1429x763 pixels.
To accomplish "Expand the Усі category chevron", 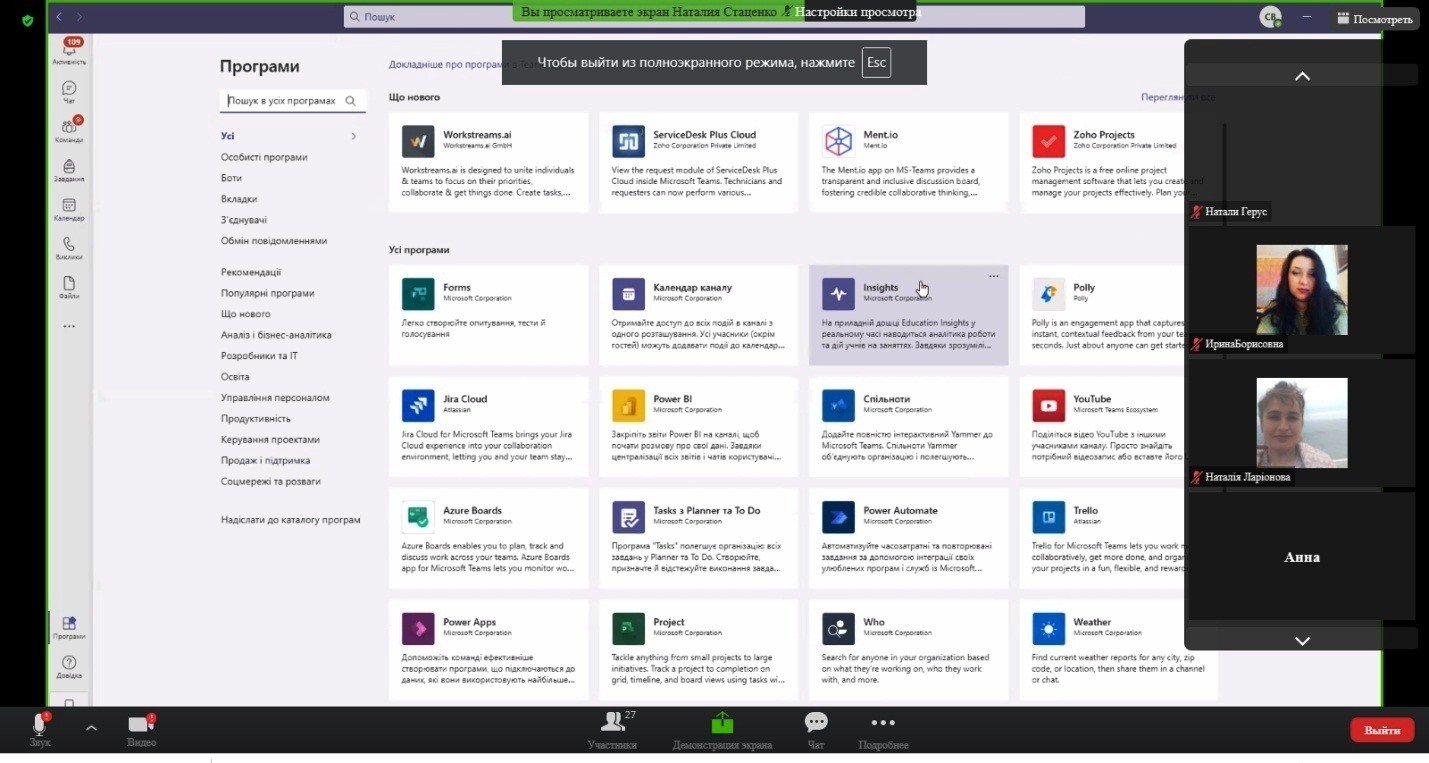I will point(353,136).
